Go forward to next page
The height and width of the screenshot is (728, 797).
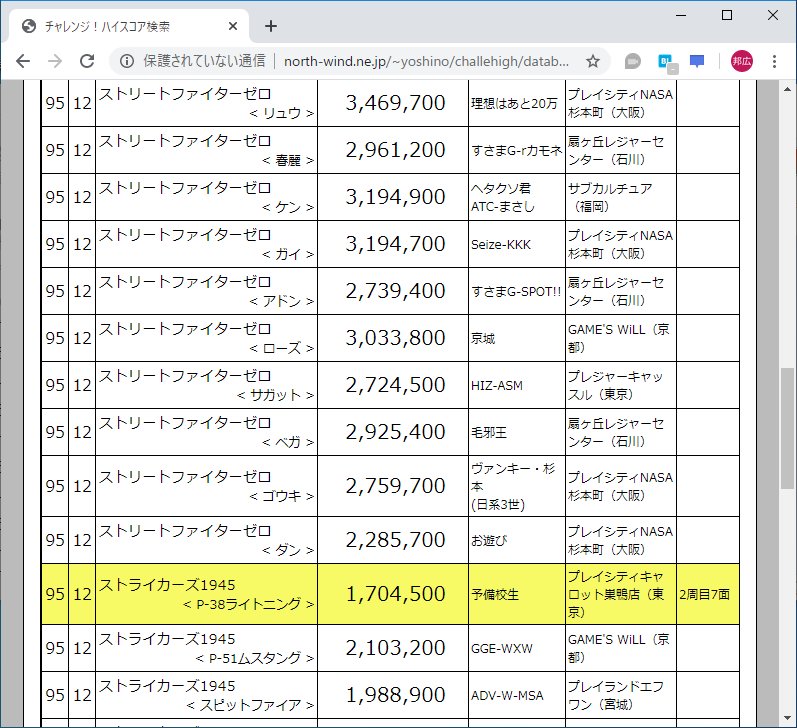click(55, 62)
